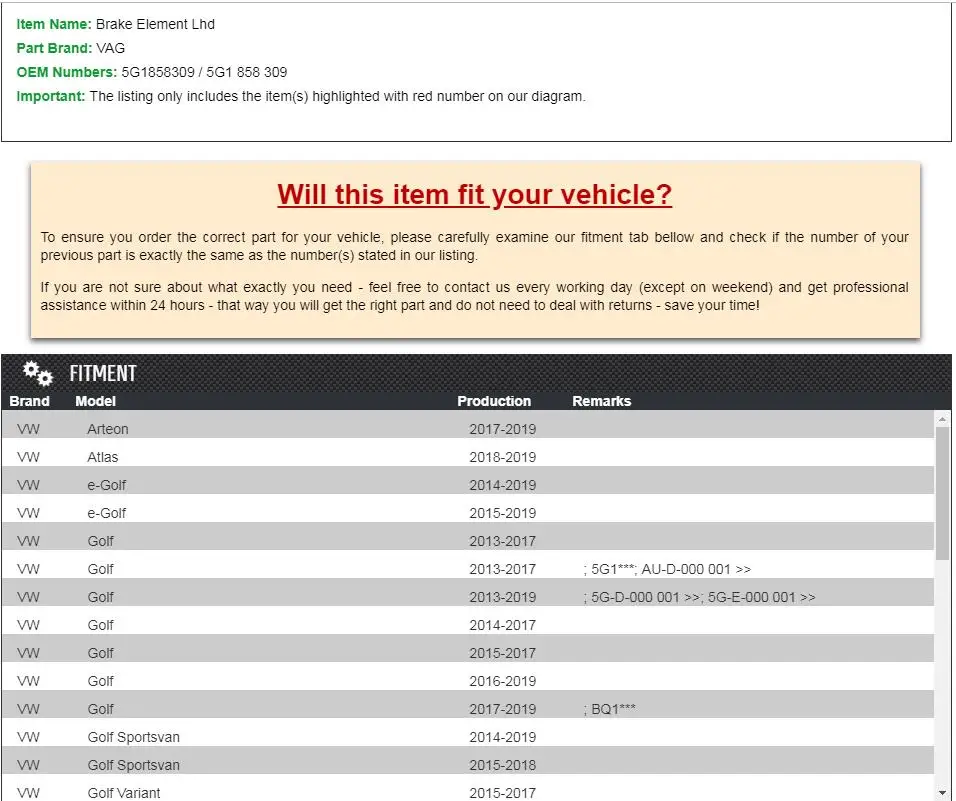
Task: Click the e-Golf 2015-2019 production cell
Action: 502,513
